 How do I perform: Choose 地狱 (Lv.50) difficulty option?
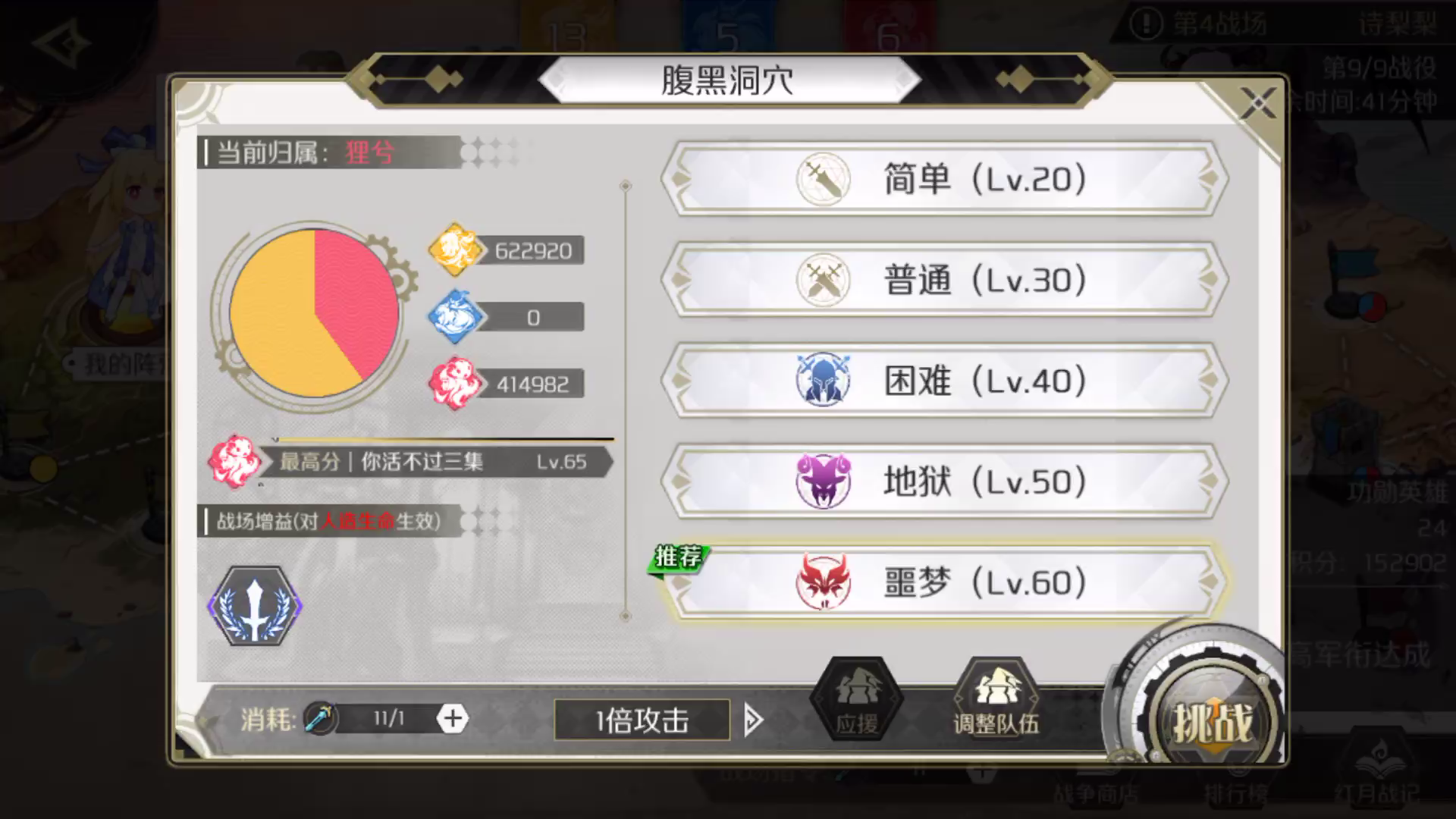coord(944,482)
